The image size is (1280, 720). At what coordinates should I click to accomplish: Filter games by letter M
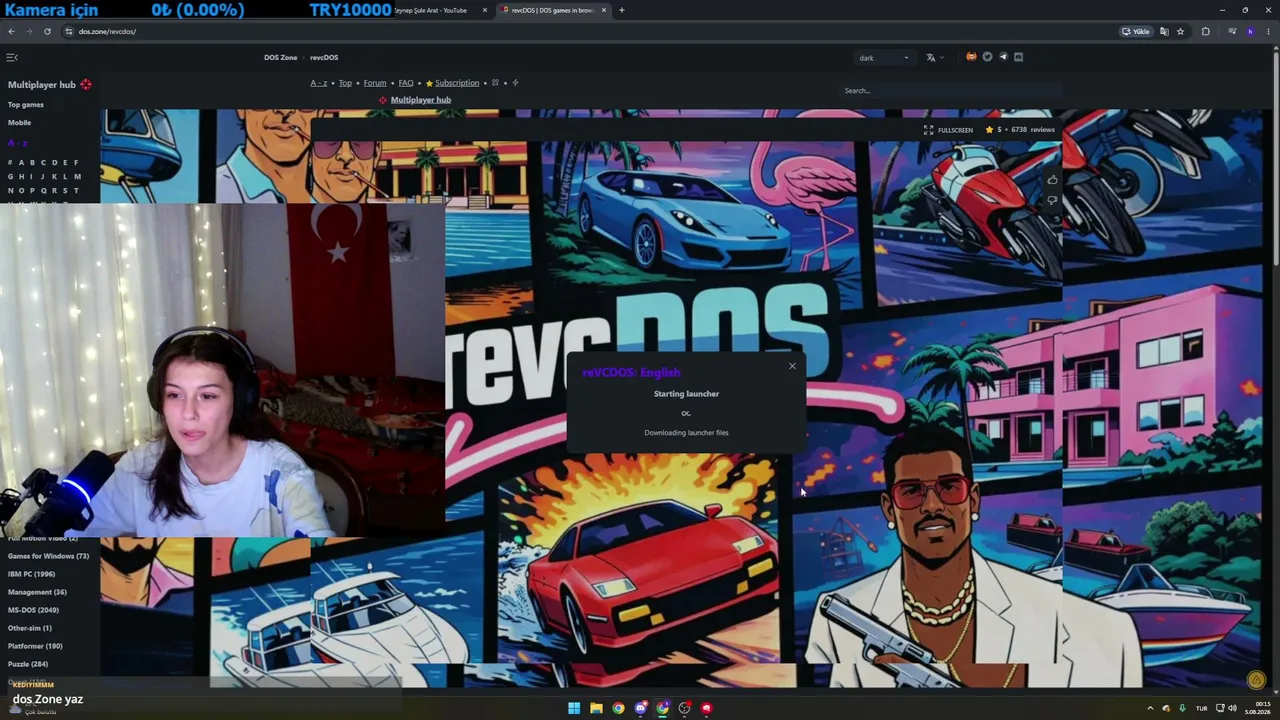click(x=77, y=176)
